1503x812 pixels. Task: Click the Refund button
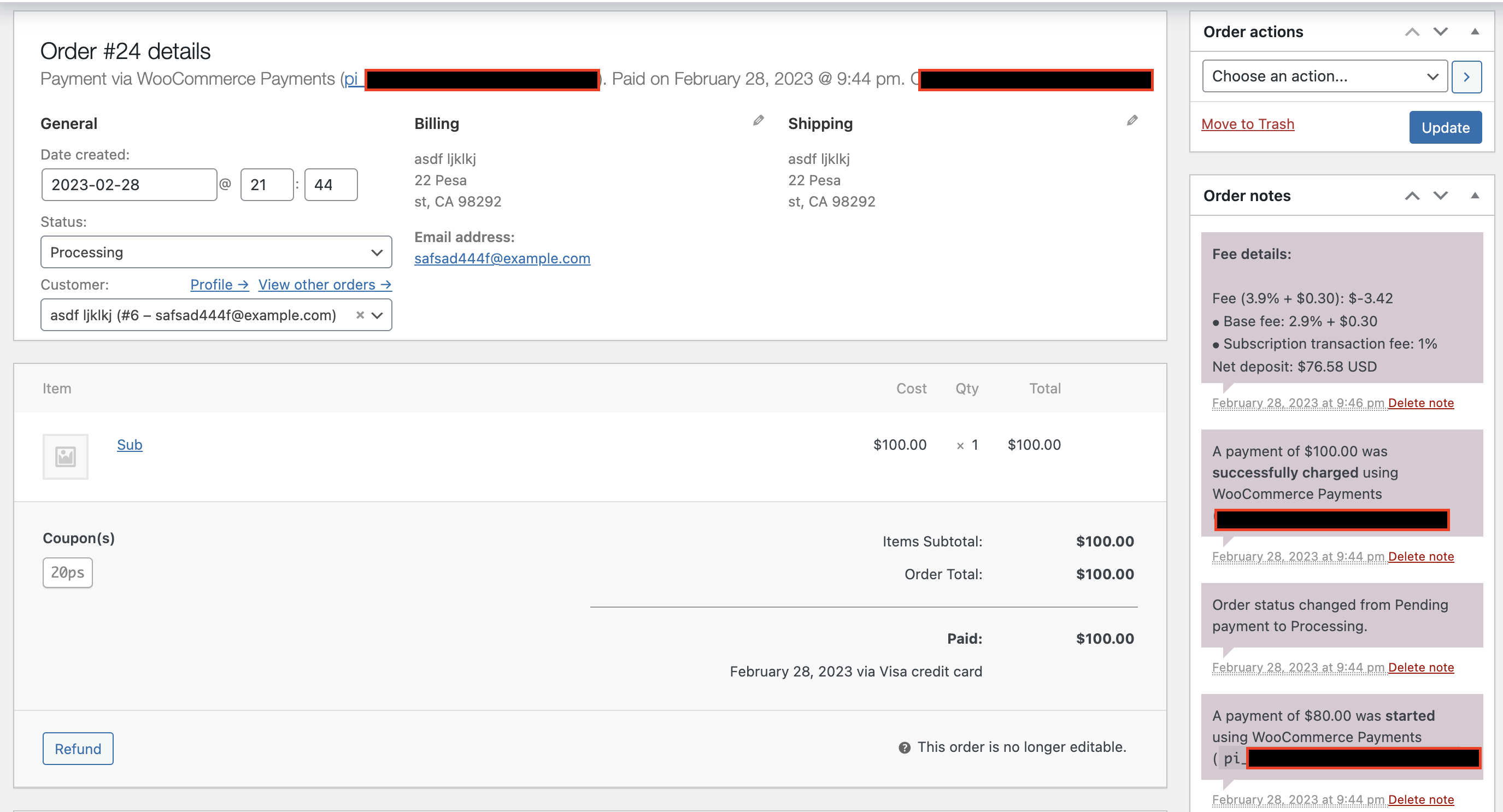[78, 749]
